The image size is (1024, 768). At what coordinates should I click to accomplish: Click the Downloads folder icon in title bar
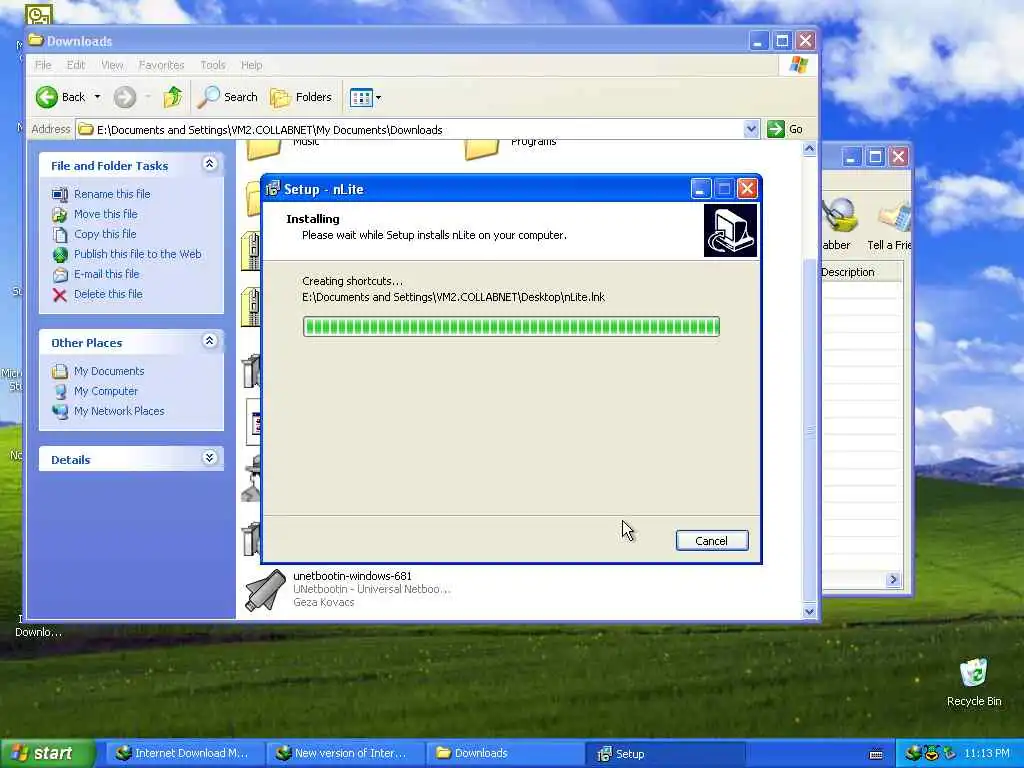point(36,40)
